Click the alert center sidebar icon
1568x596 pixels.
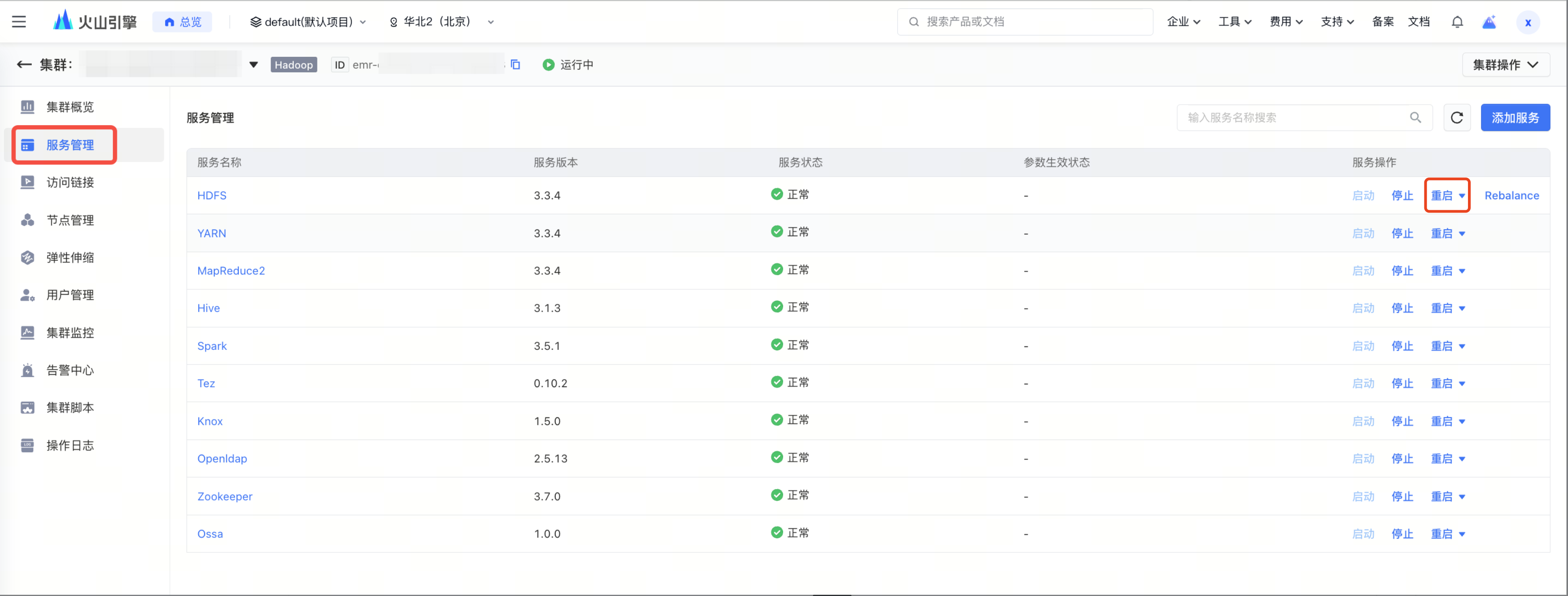point(27,370)
